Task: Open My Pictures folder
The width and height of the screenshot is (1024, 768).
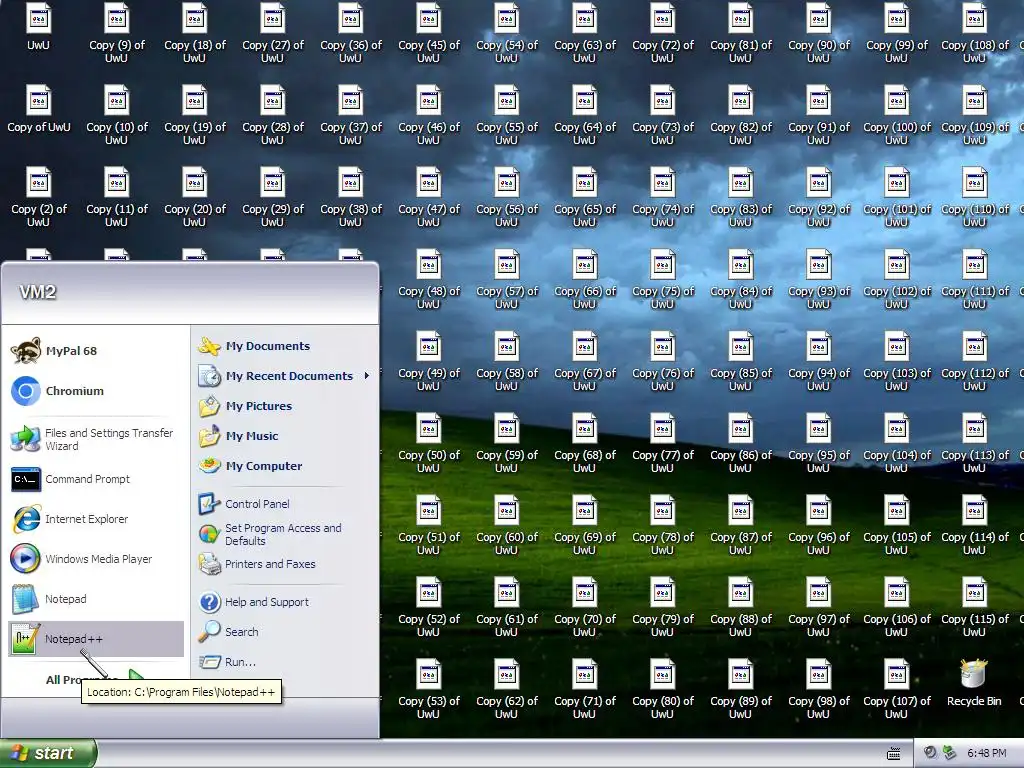Action: coord(285,406)
